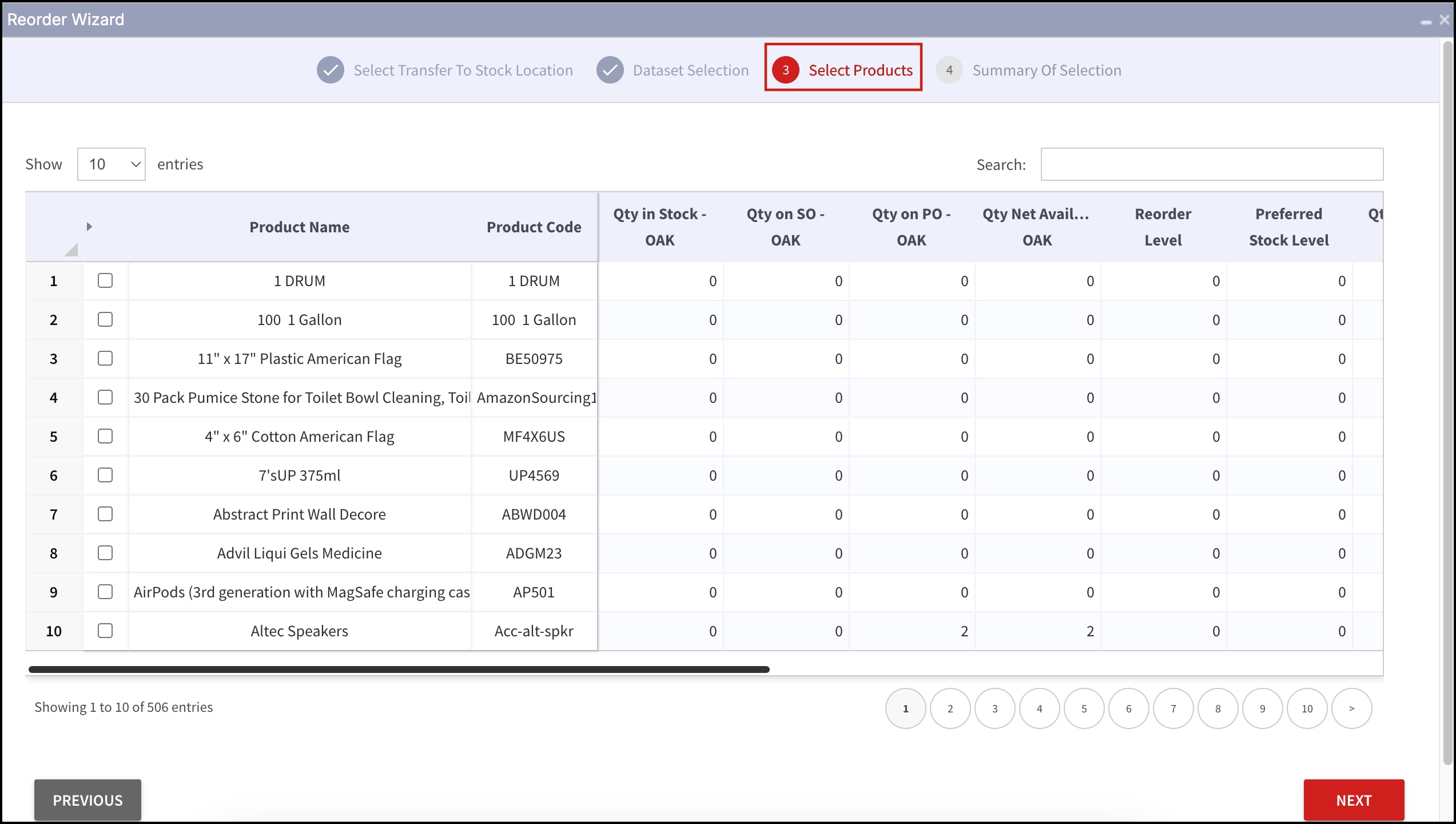Sort by Product Name column header
This screenshot has width=1456, height=824.
(299, 227)
